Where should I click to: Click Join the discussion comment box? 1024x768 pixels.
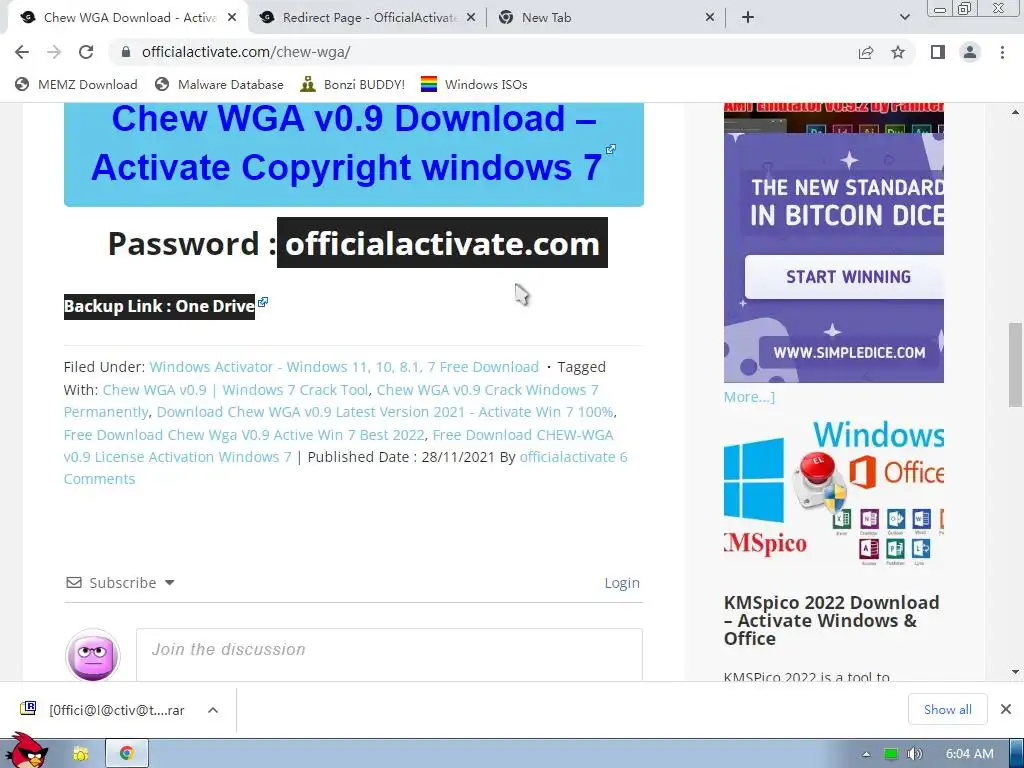tap(389, 654)
